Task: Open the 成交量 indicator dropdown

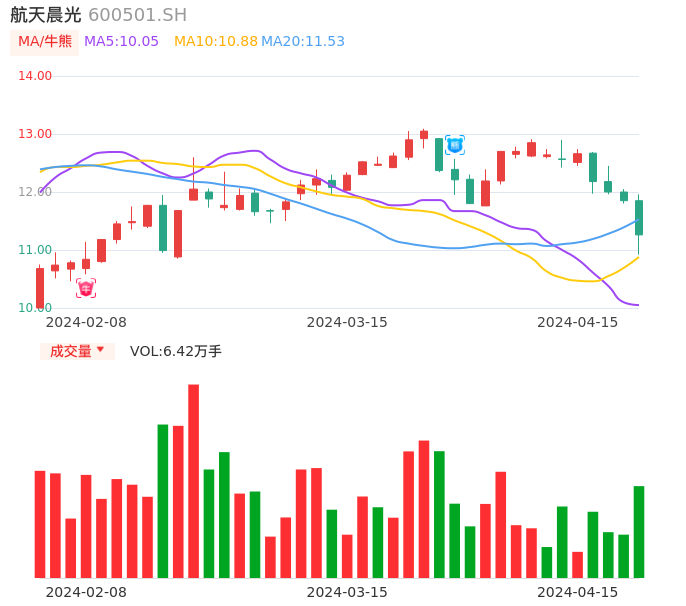Action: (x=77, y=351)
